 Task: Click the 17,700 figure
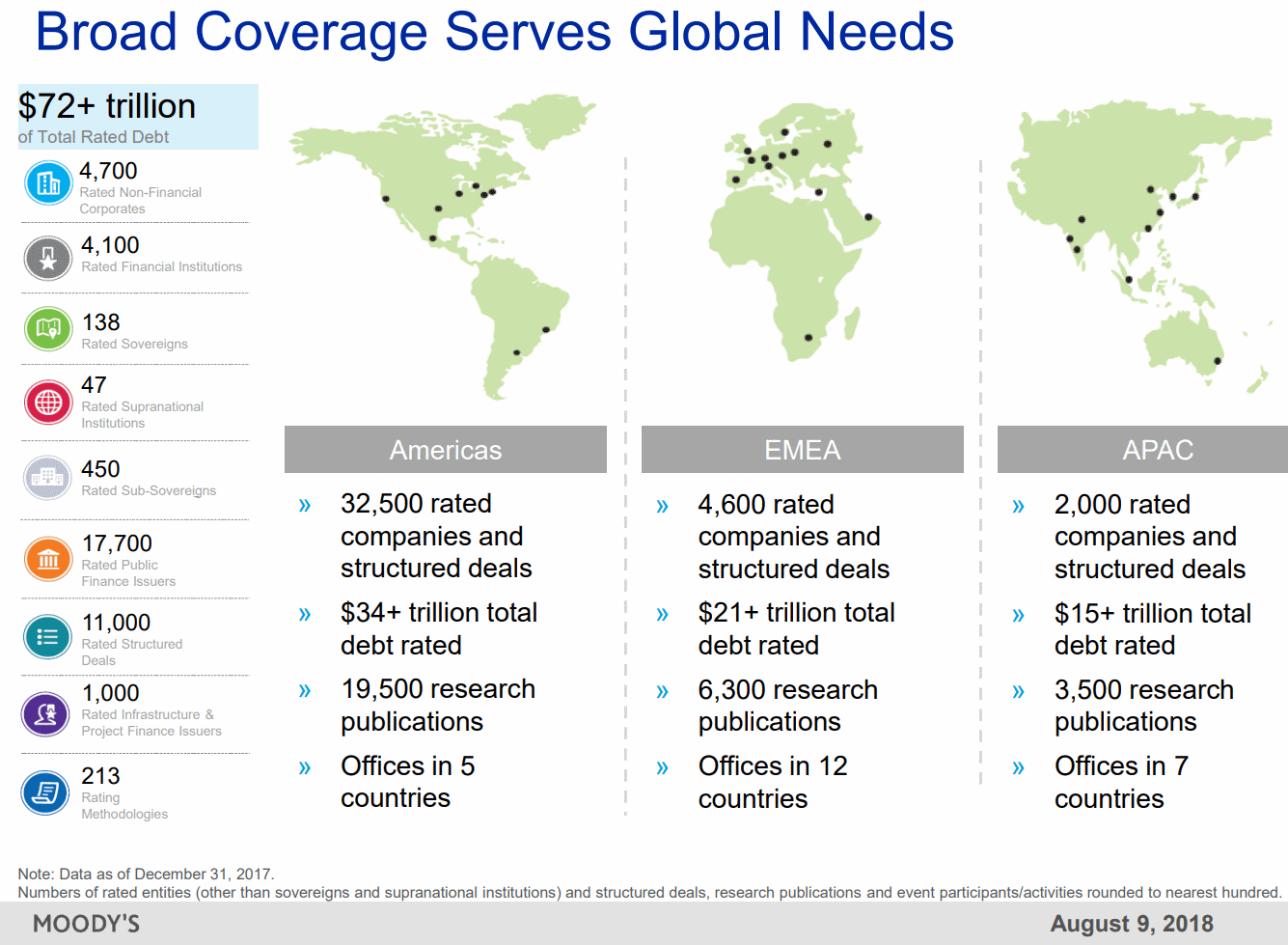117,543
